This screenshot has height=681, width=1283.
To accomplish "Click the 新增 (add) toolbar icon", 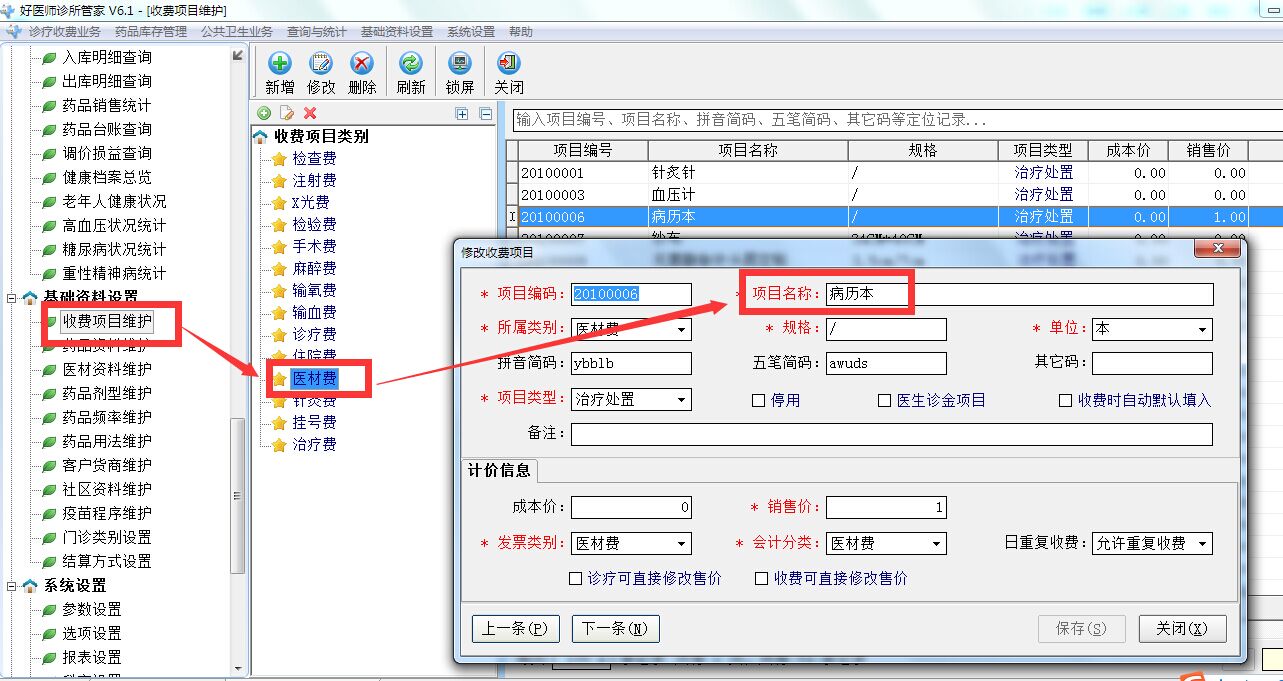I will (280, 64).
